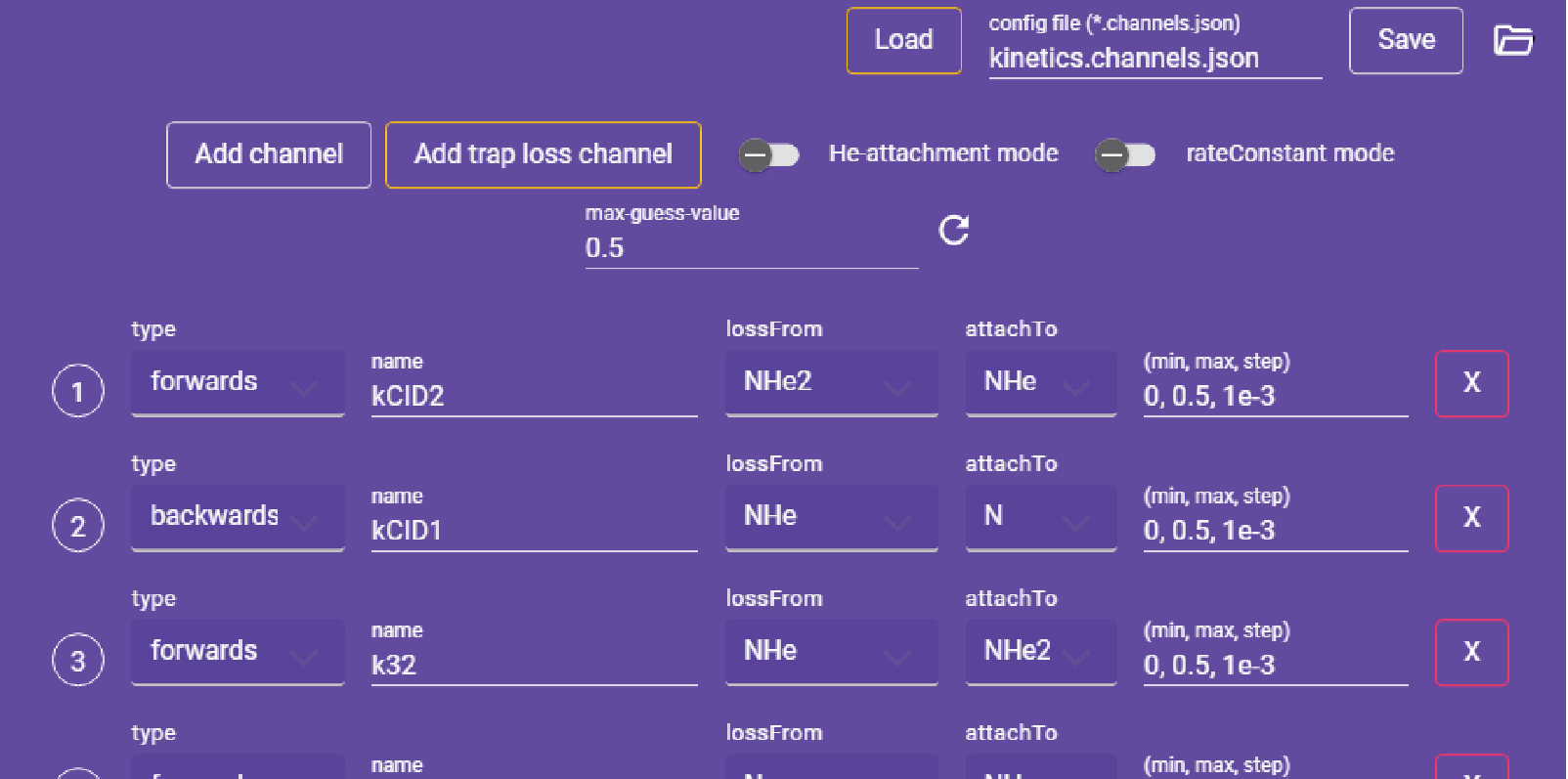Click the Add channel button
1568x779 pixels.
[269, 154]
